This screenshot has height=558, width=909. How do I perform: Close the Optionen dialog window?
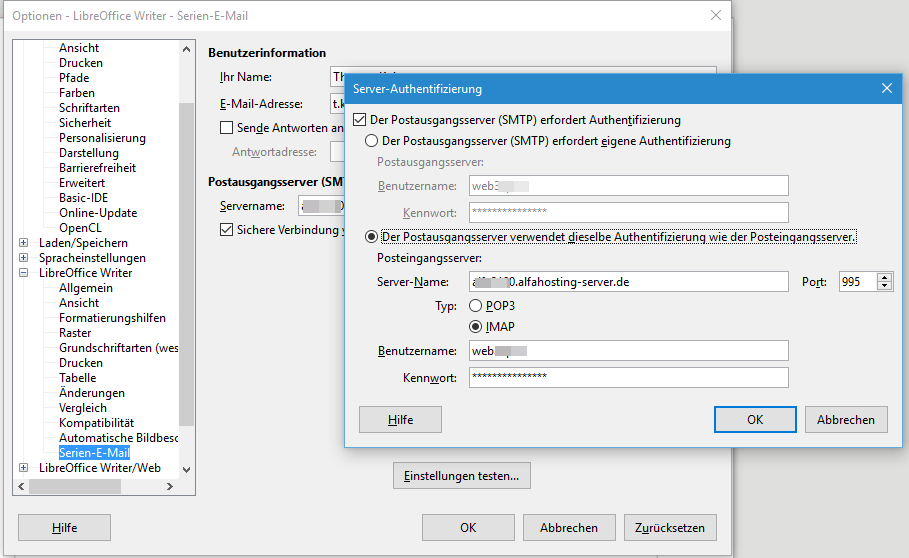[716, 16]
